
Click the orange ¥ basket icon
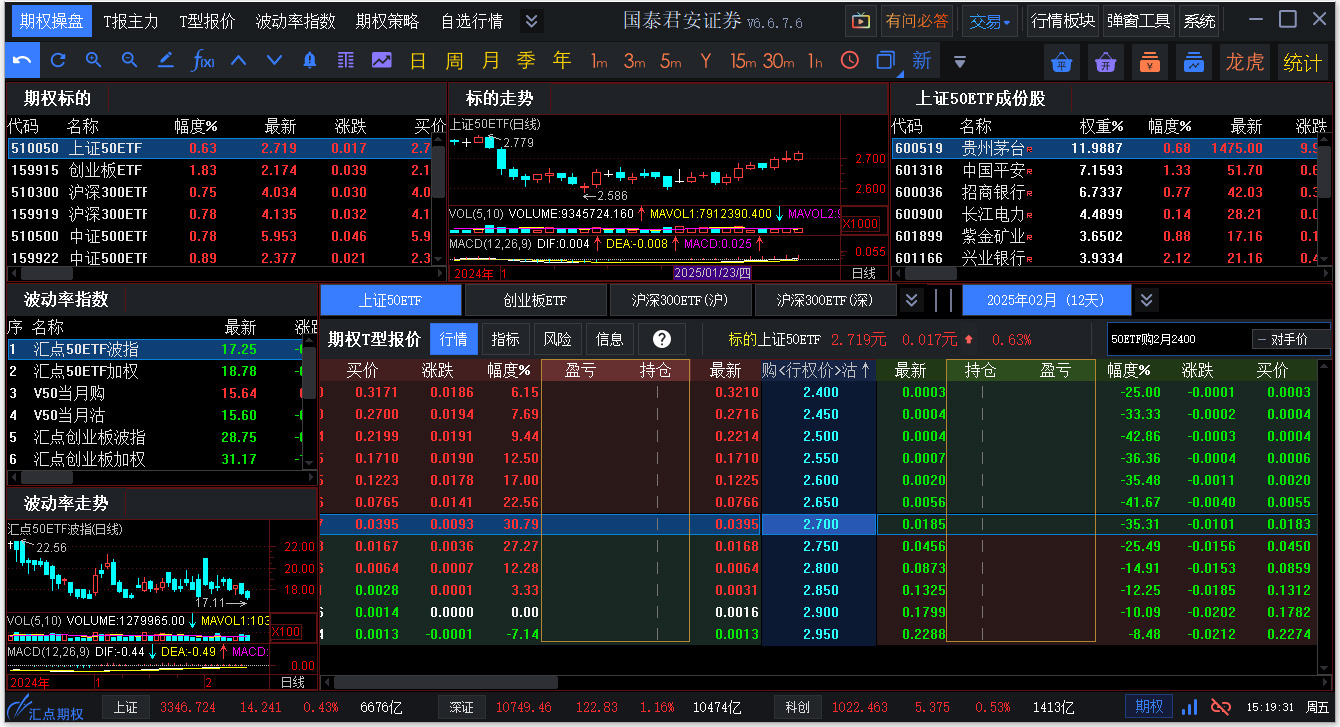(x=1151, y=61)
